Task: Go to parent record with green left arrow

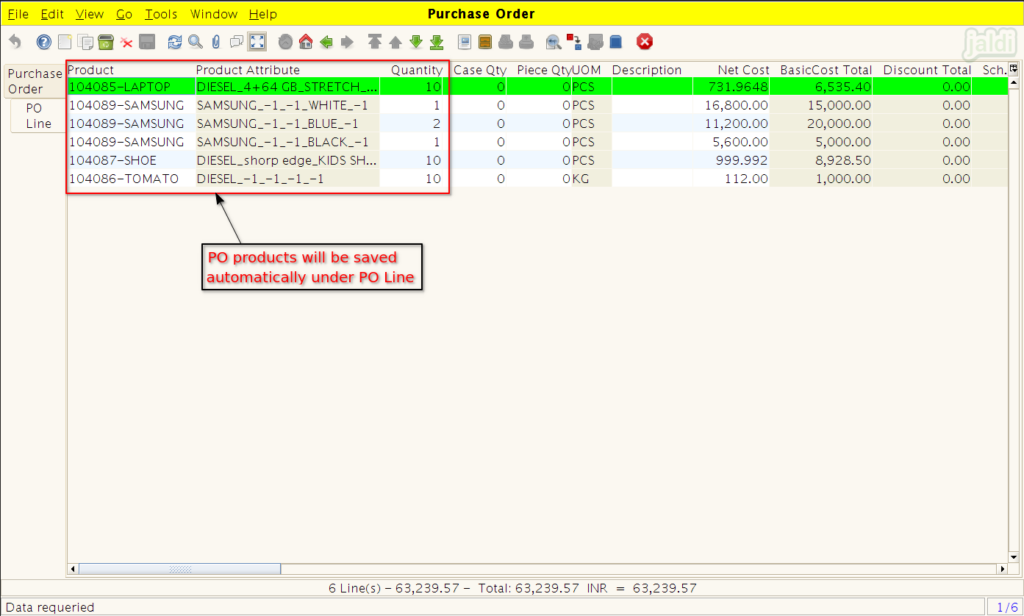Action: [x=327, y=42]
